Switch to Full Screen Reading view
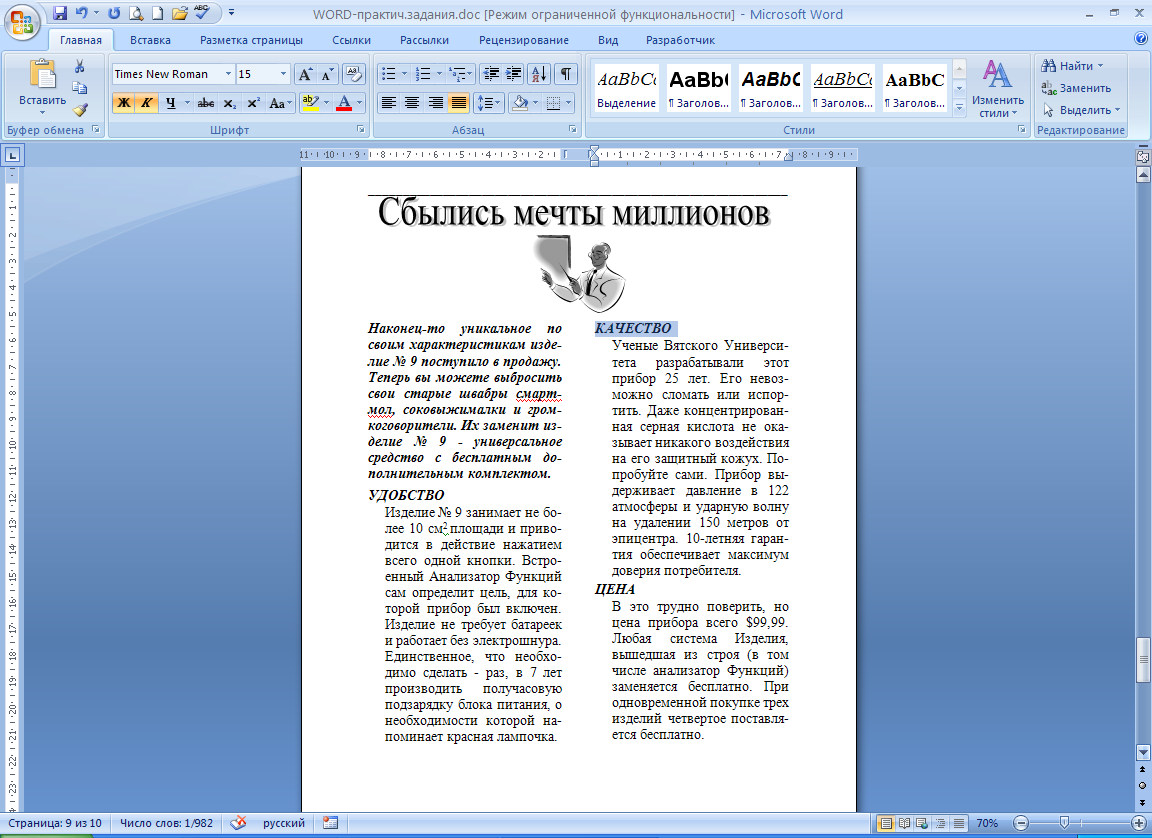The width and height of the screenshot is (1152, 838). coord(904,823)
